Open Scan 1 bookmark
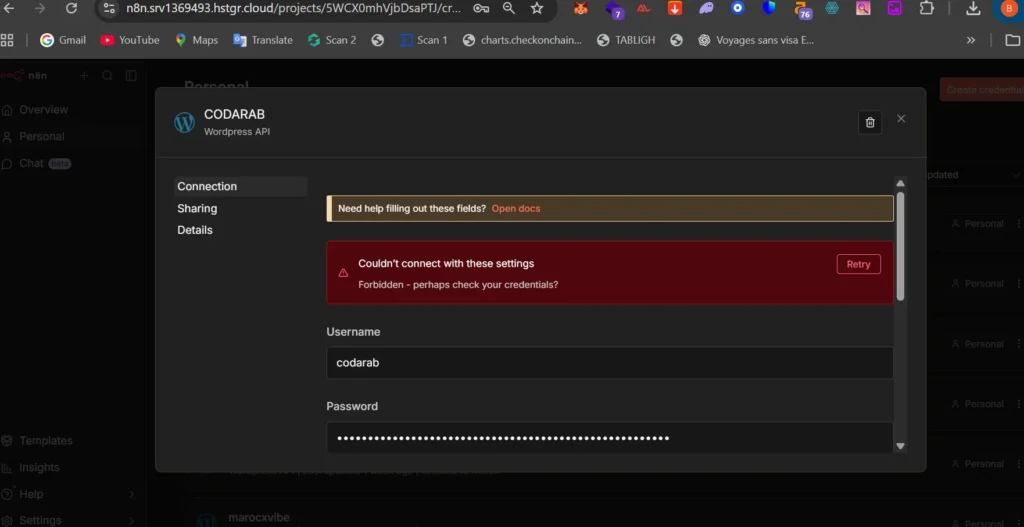The image size is (1024, 527). point(423,40)
